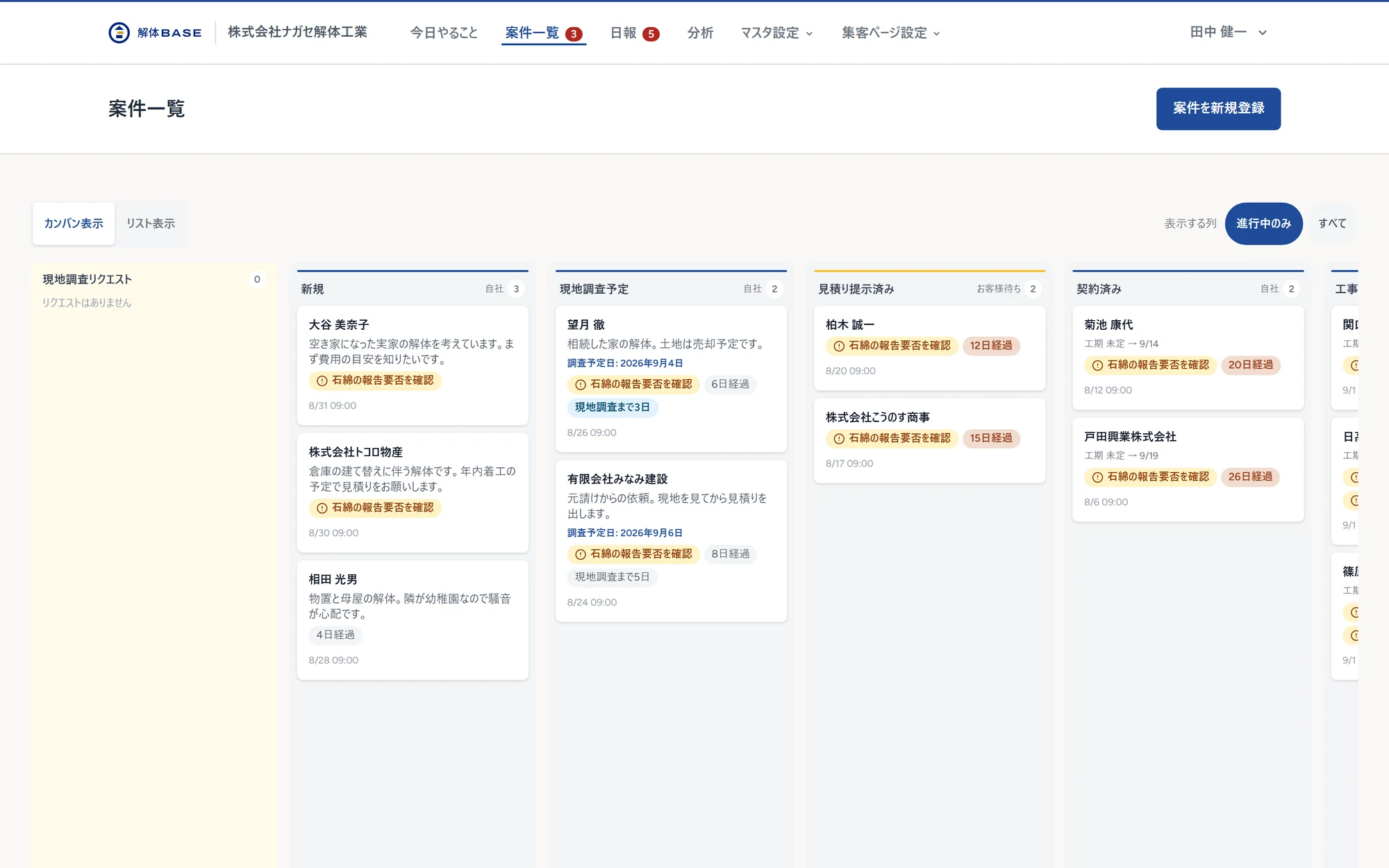Click warning icon on 戸田興業株式会社 card

point(1097,477)
